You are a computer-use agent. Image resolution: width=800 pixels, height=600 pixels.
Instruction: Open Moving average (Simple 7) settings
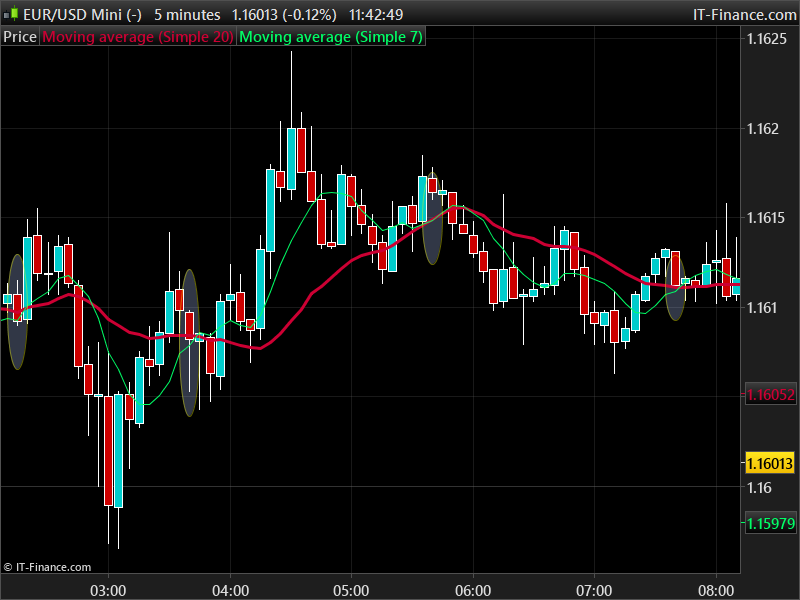[331, 37]
